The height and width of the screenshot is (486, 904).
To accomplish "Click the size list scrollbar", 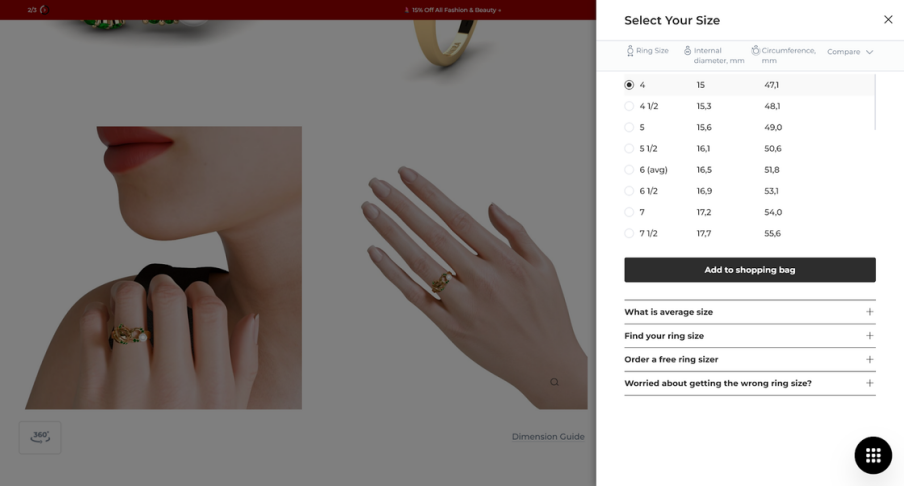I will (x=875, y=102).
